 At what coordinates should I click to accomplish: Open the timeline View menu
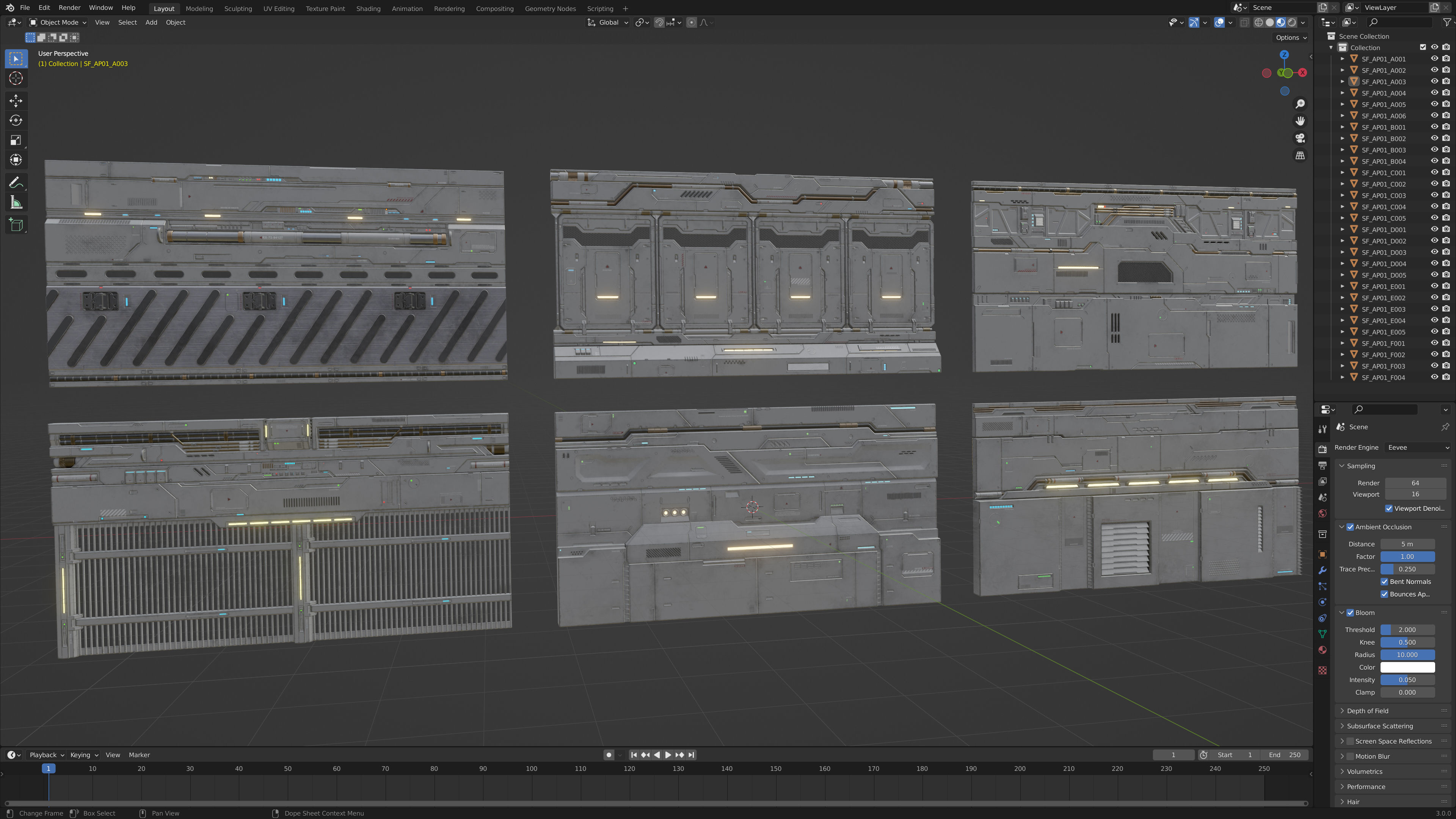point(113,755)
